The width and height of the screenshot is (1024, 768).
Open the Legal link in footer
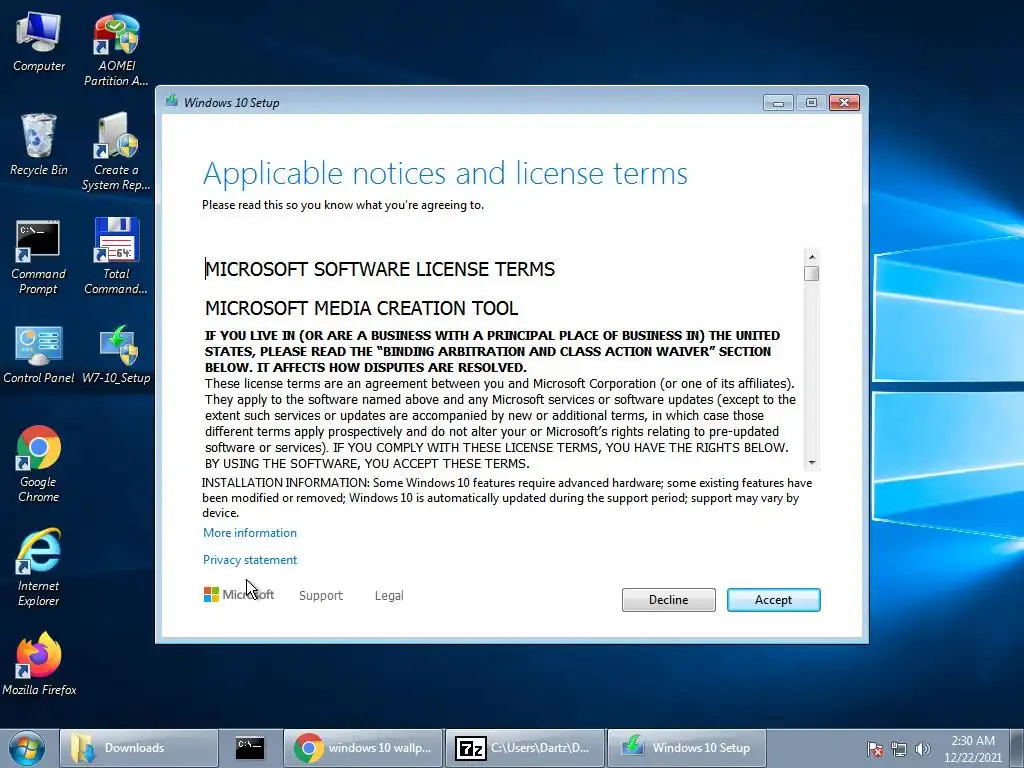pyautogui.click(x=389, y=595)
